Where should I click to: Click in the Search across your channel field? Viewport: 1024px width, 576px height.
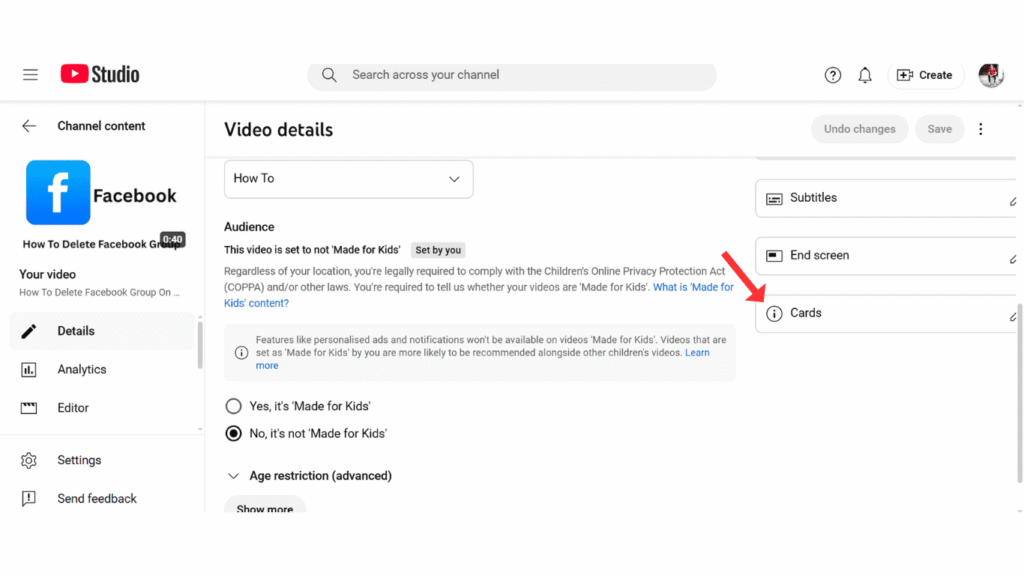point(512,75)
